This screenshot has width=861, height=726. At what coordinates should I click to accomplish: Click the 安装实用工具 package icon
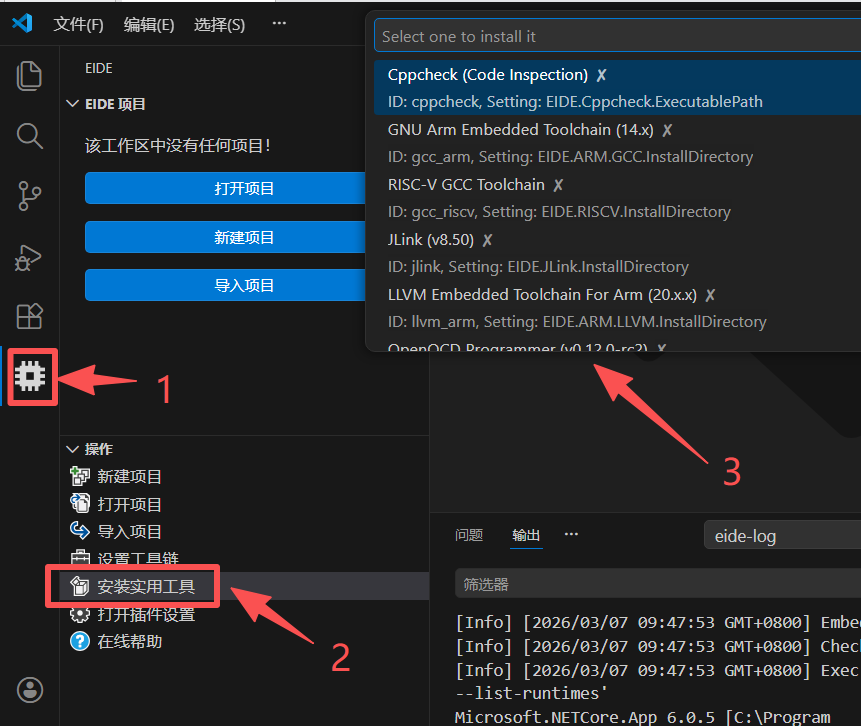pyautogui.click(x=80, y=586)
